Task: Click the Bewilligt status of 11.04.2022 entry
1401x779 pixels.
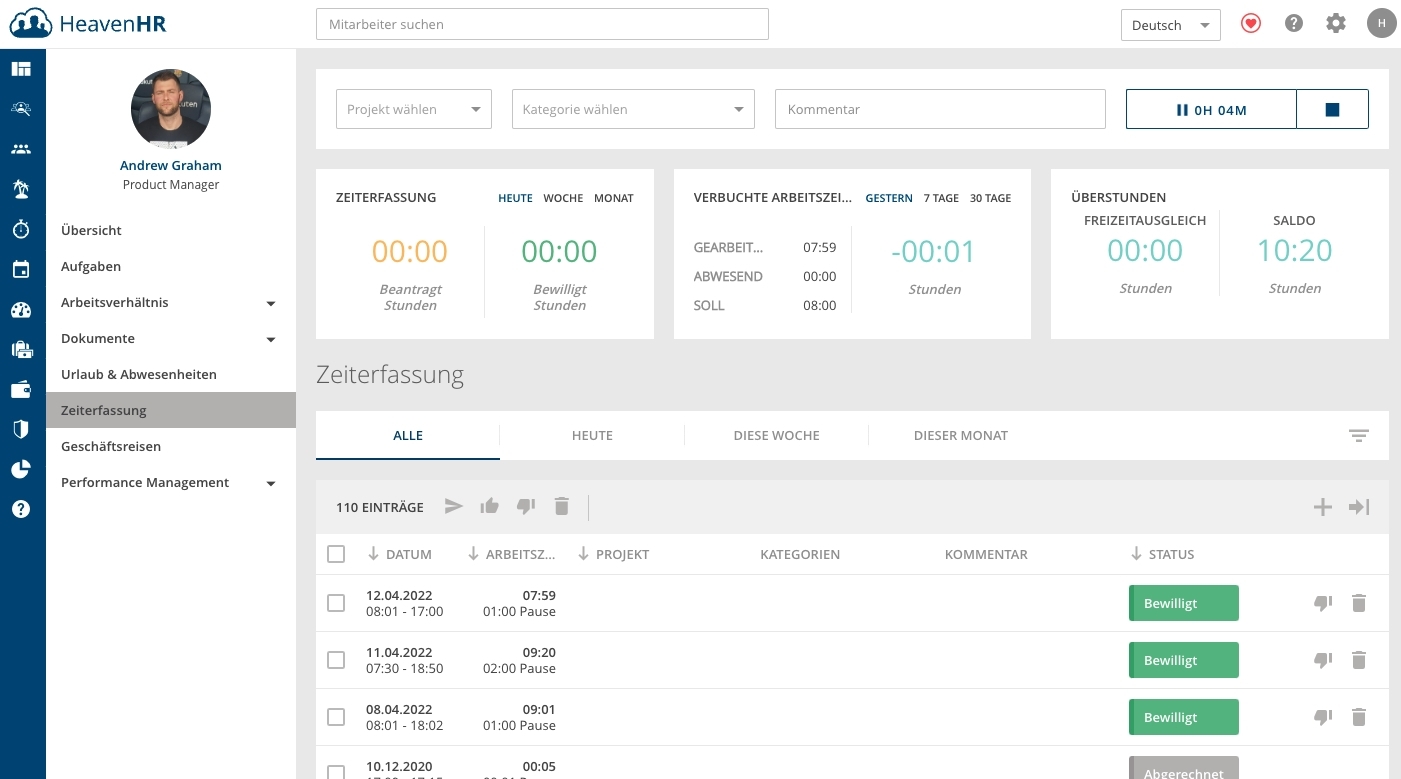Action: [1184, 660]
